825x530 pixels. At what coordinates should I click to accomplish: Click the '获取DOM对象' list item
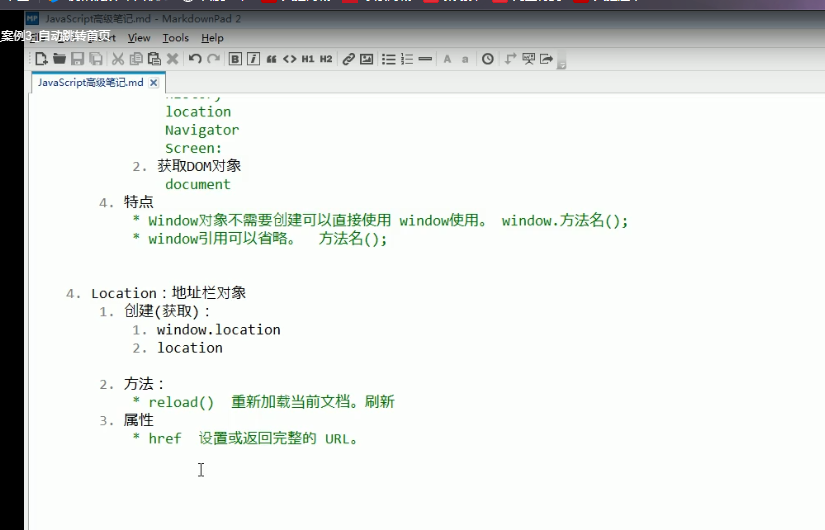199,166
